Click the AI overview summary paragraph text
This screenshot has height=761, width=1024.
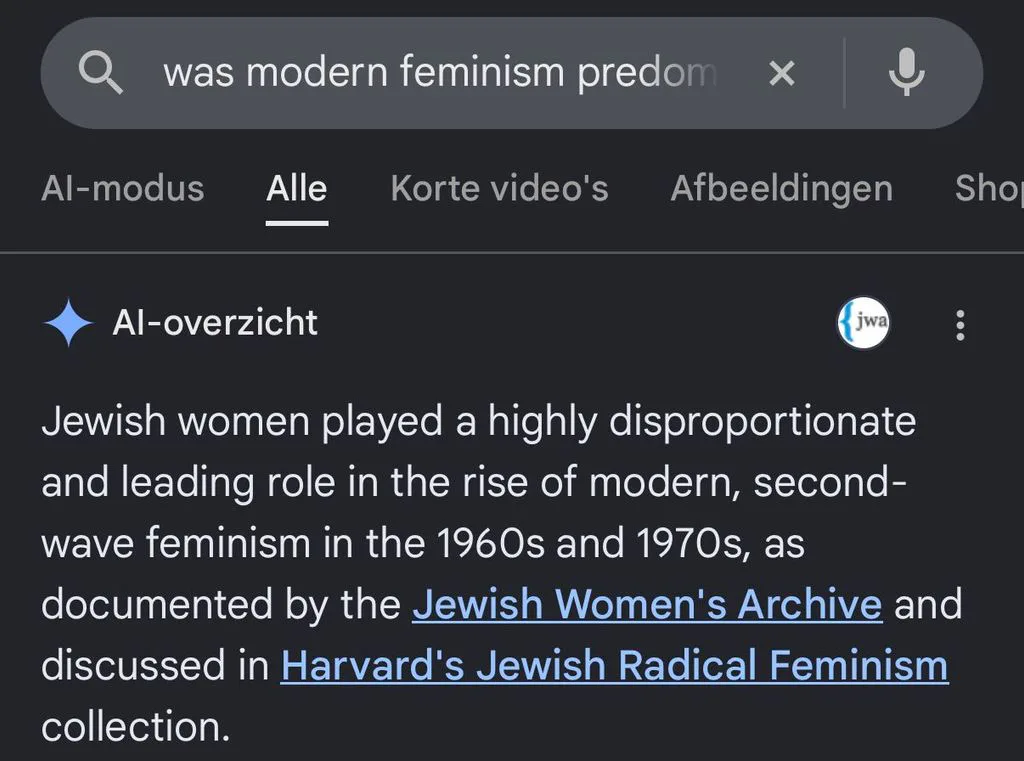point(502,573)
